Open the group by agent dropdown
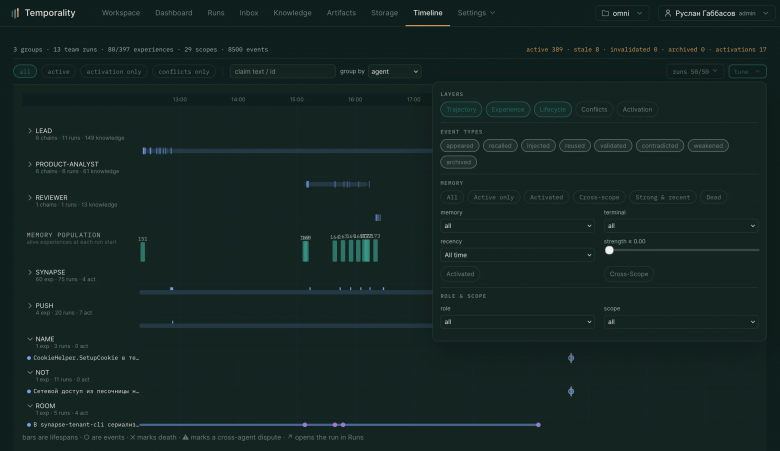The height and width of the screenshot is (451, 780). 394,72
